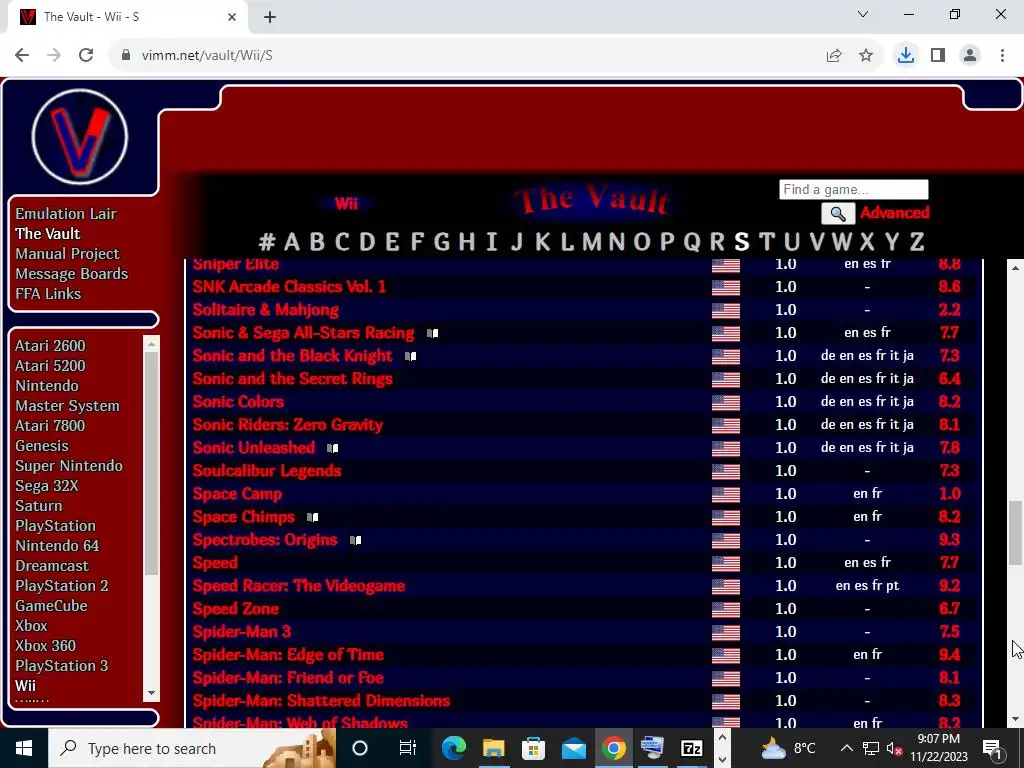Click the Find a game field

click(x=854, y=189)
